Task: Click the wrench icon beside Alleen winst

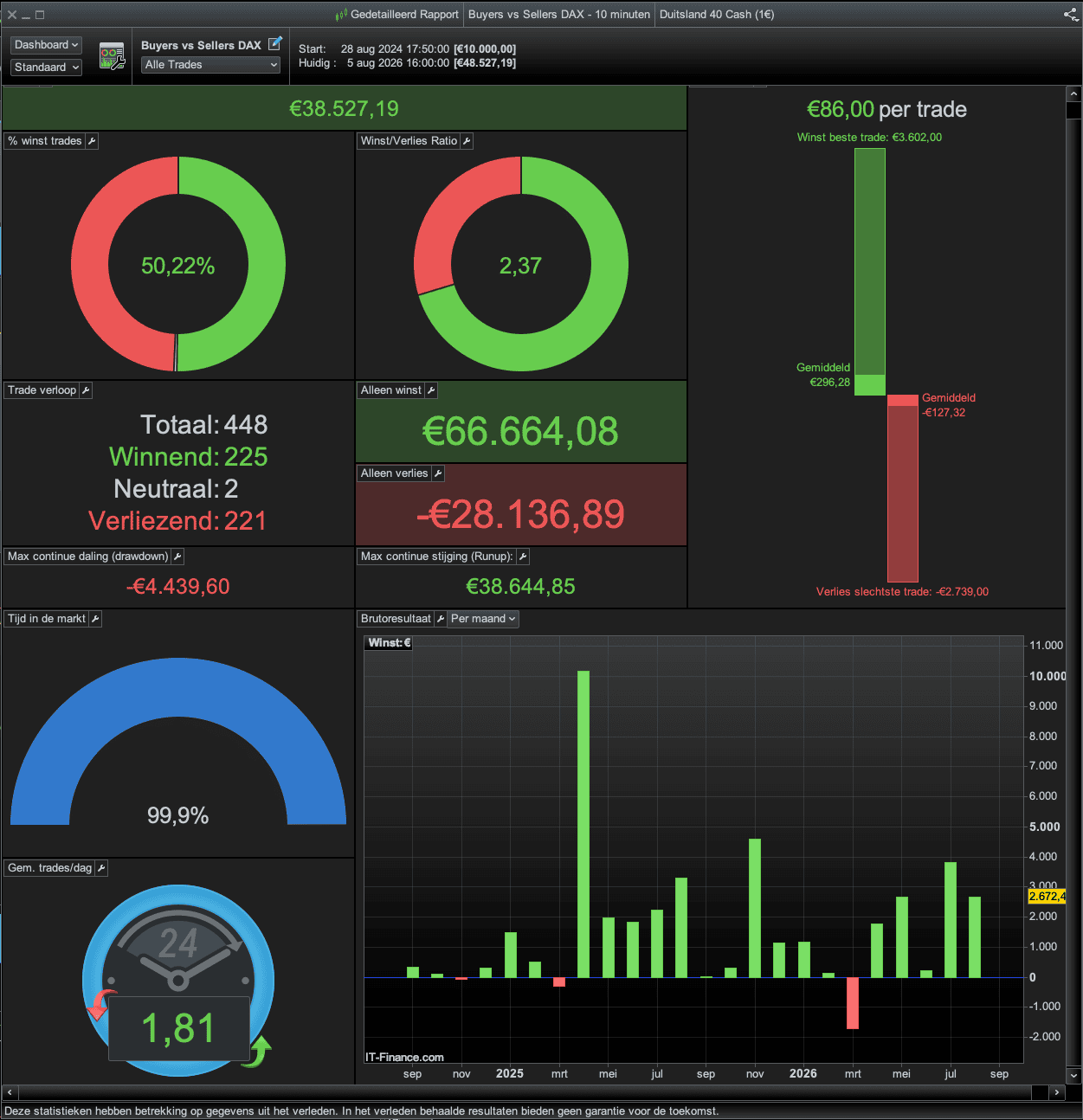Action: [431, 390]
